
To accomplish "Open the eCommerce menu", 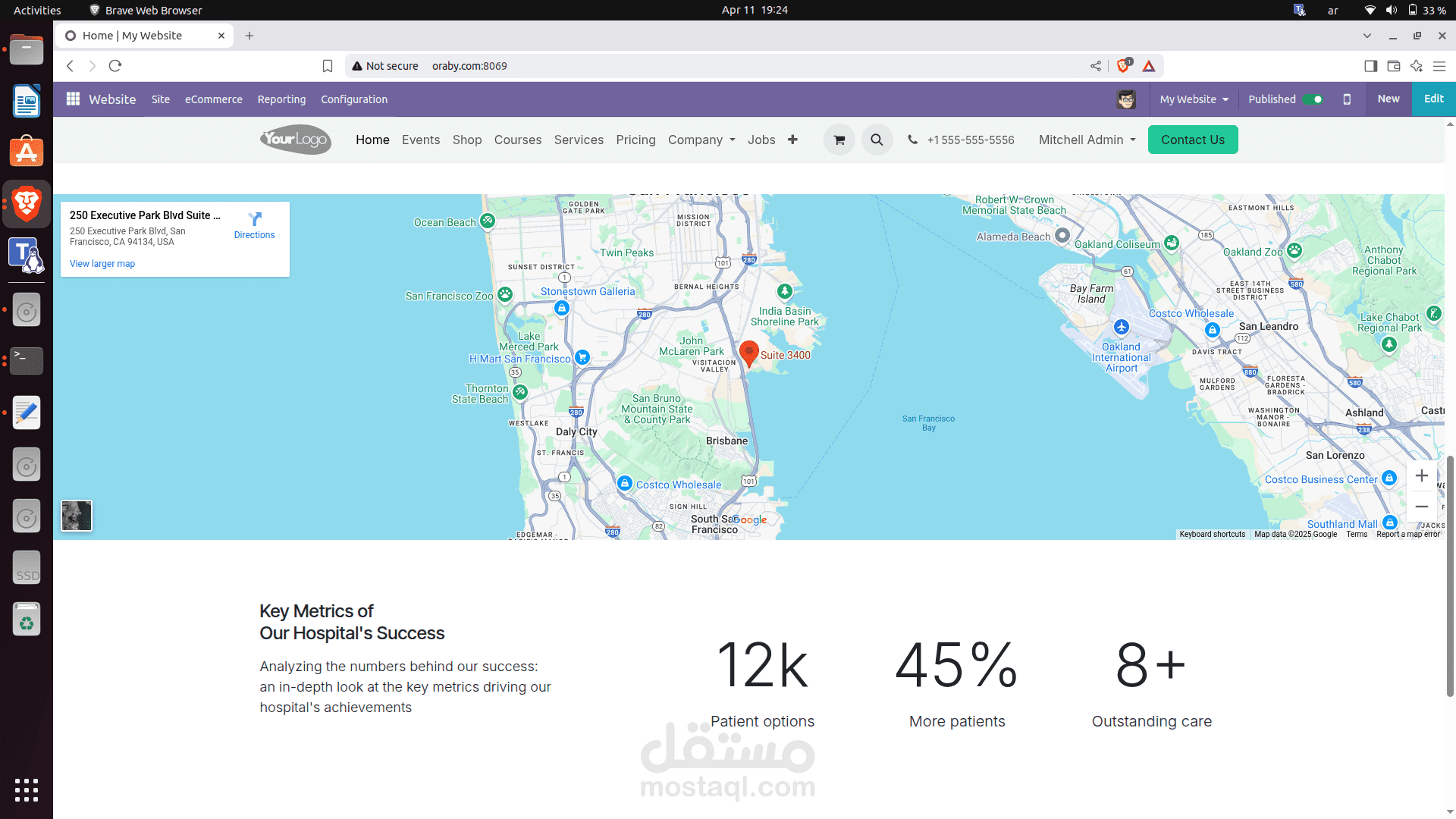I will pos(214,99).
